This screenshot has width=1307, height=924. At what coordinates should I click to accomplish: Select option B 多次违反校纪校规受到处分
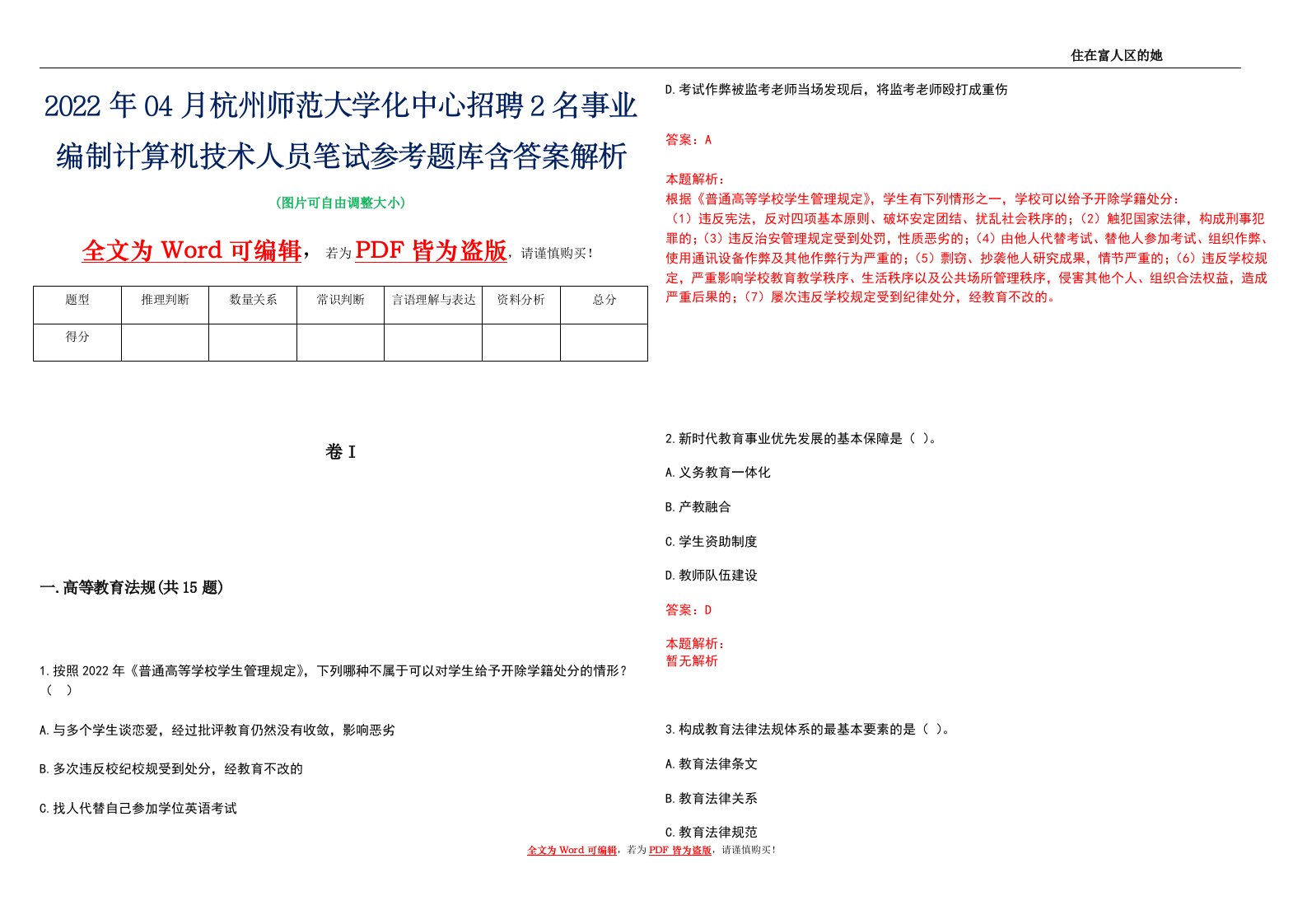point(171,769)
